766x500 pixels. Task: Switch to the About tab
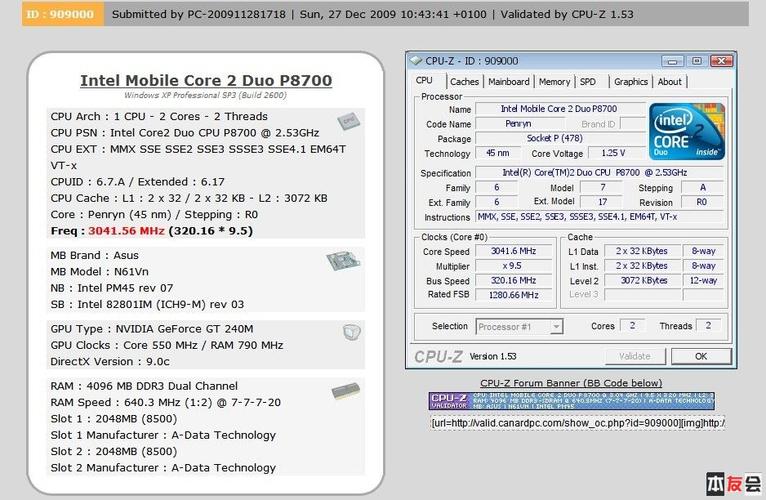click(x=669, y=82)
